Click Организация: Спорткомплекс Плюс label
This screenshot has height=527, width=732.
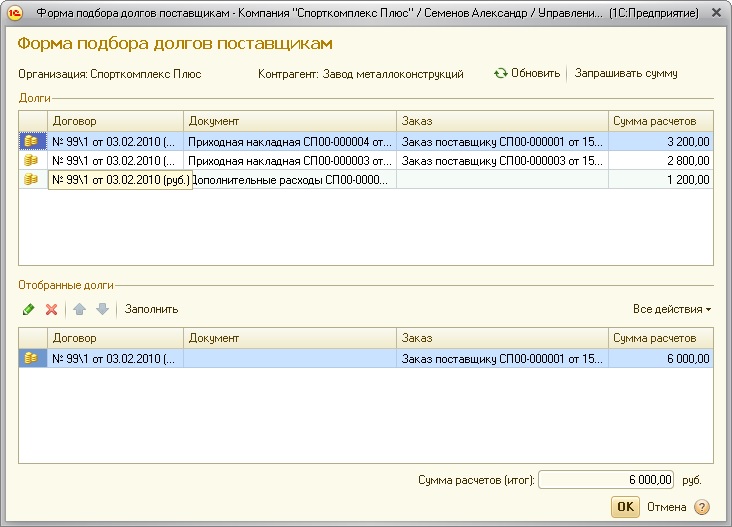coord(110,74)
